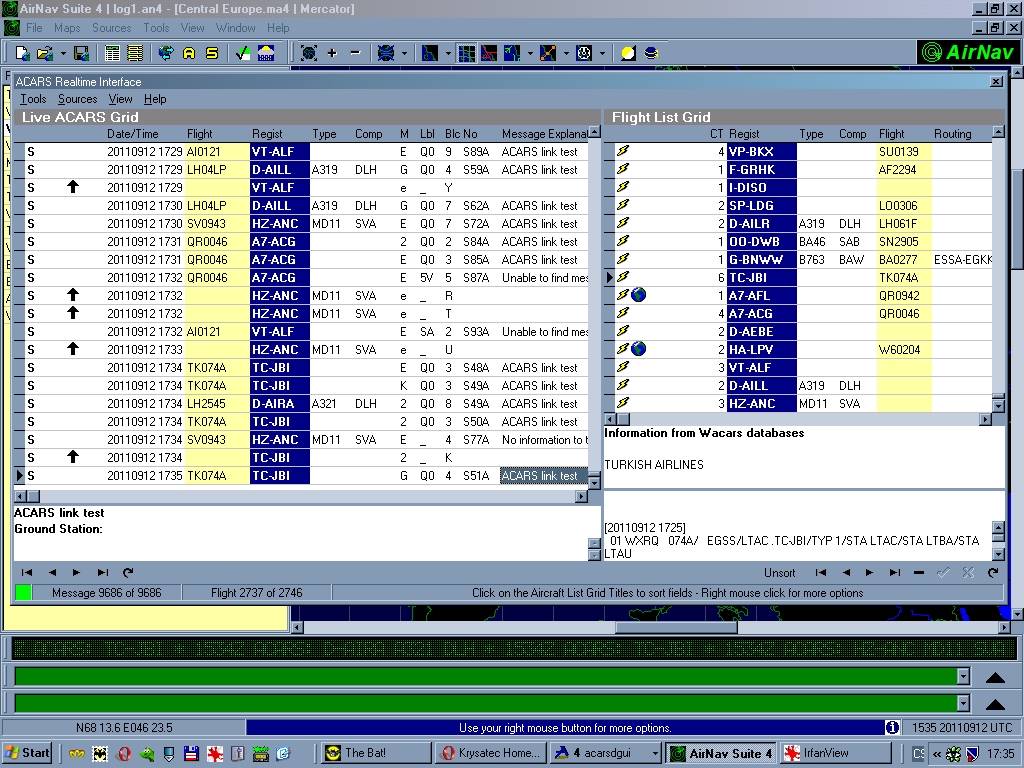
Task: Expand the acarsdgui taskbar group arrow
Action: coord(655,753)
